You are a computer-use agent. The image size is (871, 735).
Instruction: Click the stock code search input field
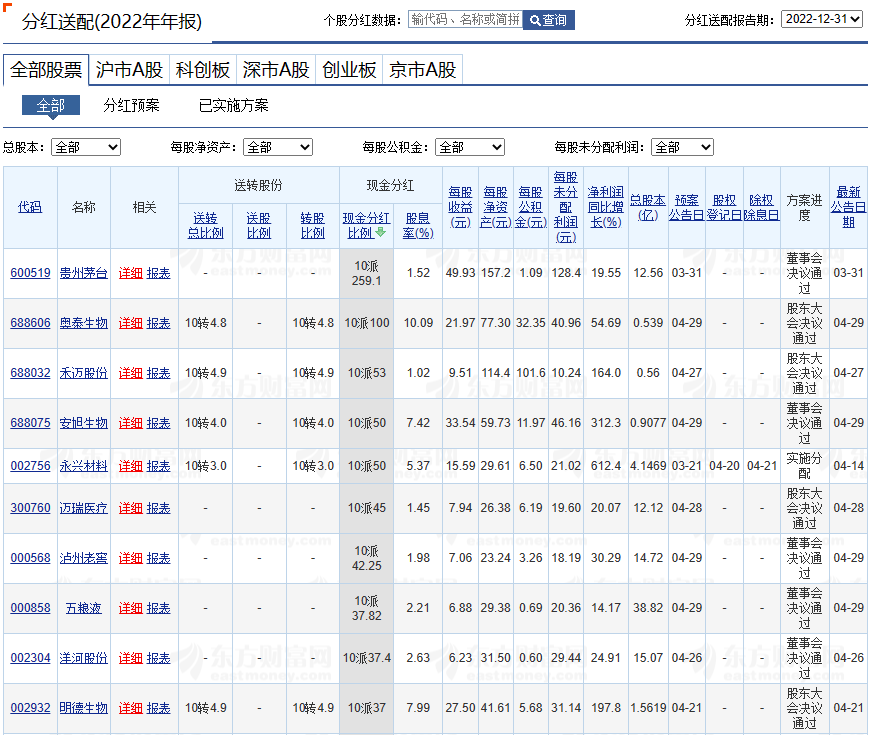pos(465,20)
